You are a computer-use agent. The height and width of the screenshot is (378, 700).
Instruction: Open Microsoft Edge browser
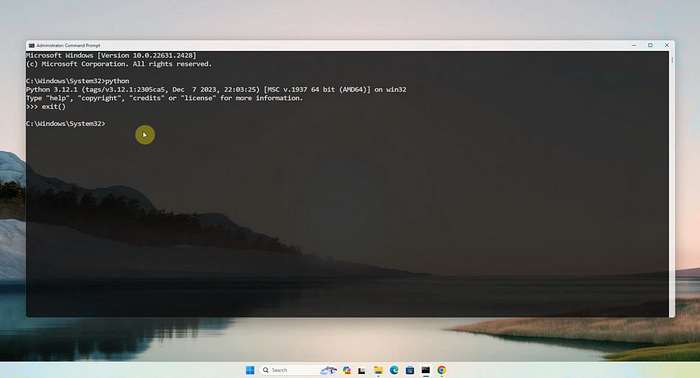(394, 370)
